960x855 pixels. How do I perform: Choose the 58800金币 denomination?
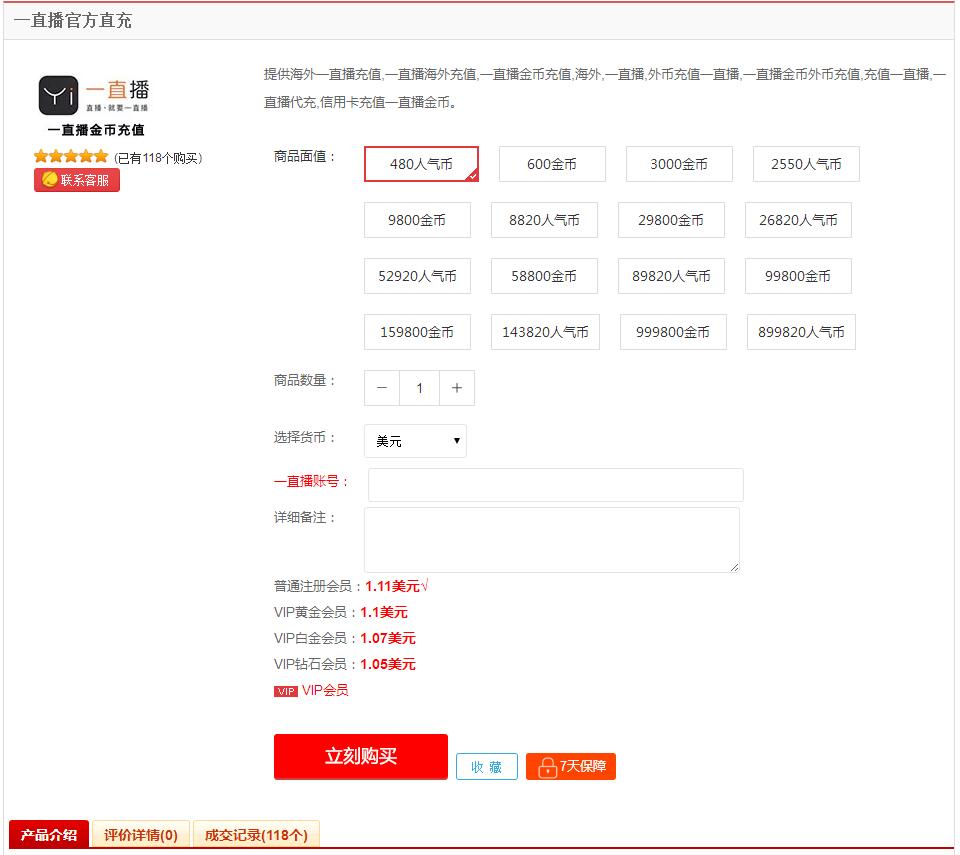(x=544, y=276)
